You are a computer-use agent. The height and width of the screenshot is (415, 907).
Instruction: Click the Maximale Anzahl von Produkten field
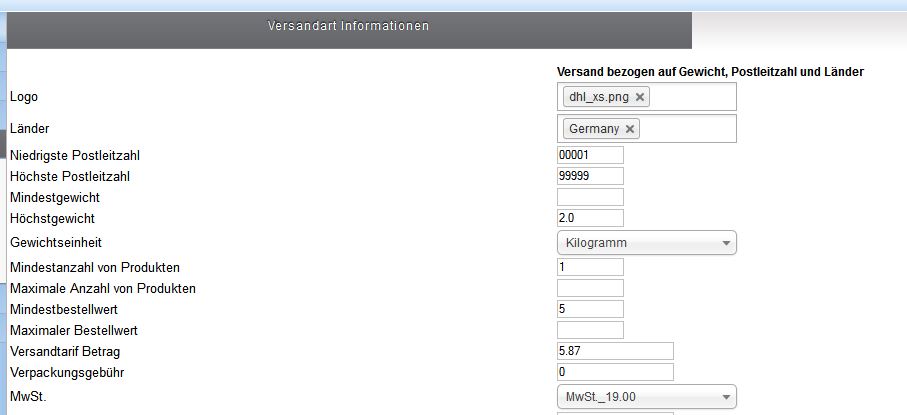point(590,288)
